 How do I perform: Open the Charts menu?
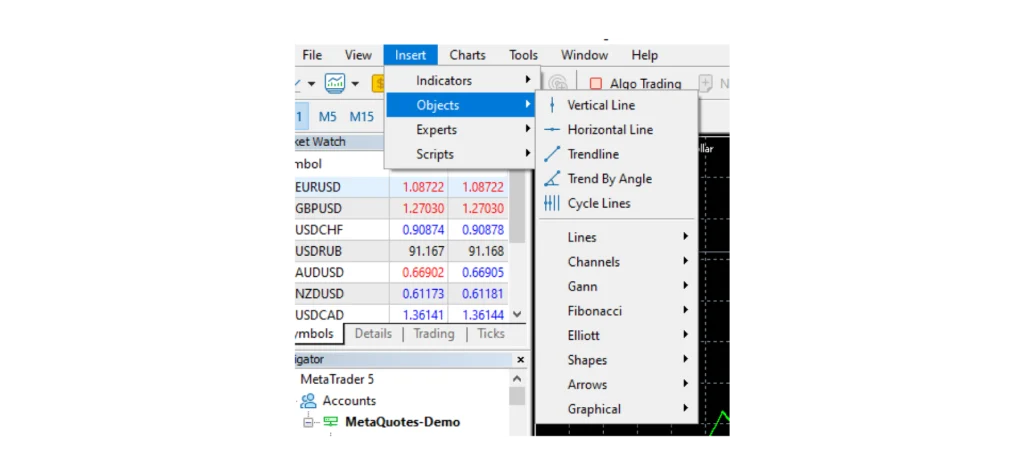[467, 55]
